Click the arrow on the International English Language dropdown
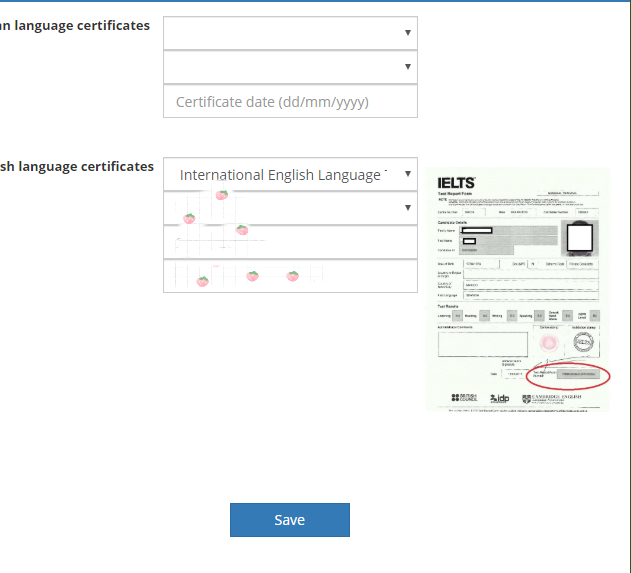The height and width of the screenshot is (573, 631). 407,174
